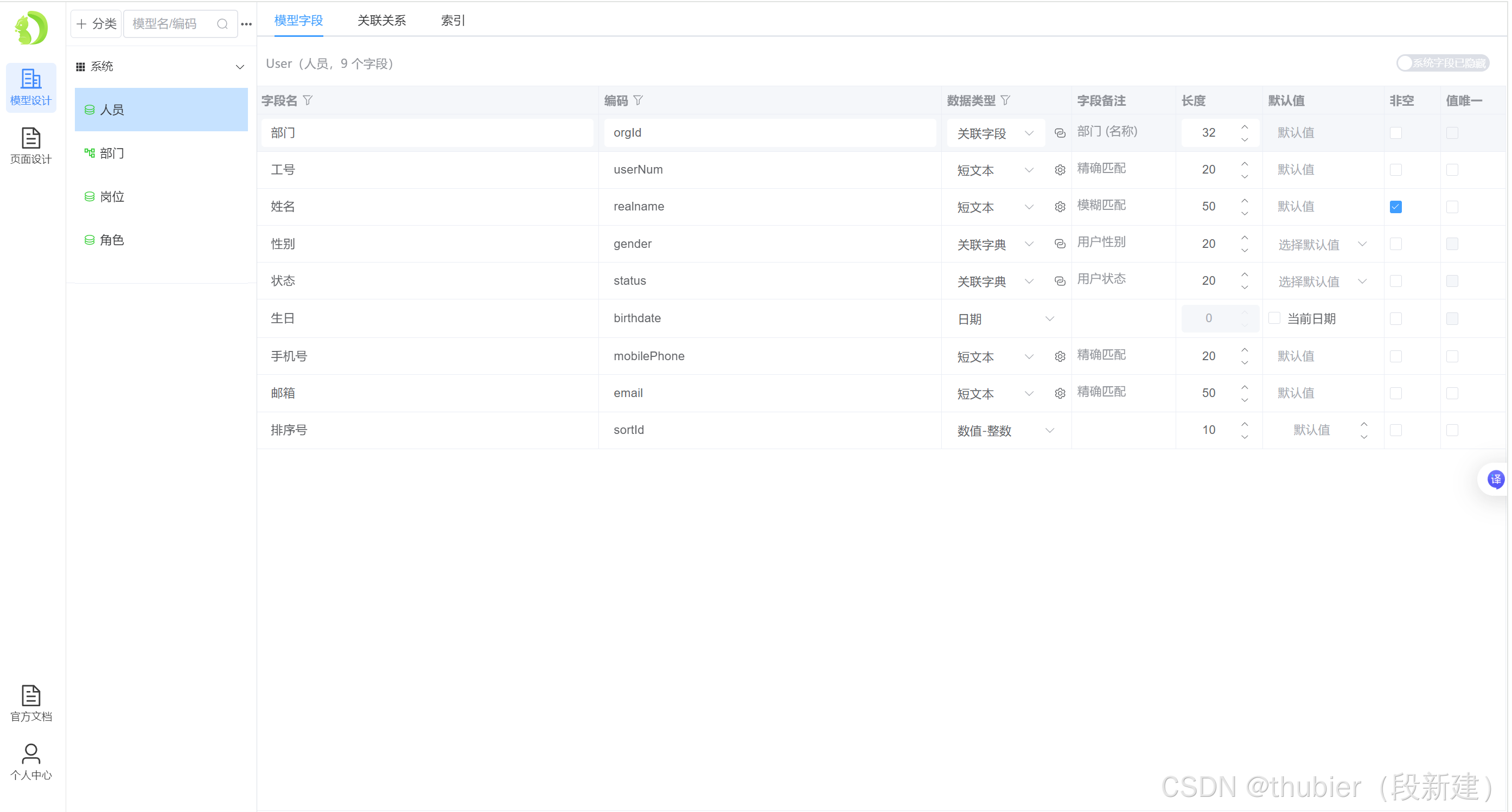The width and height of the screenshot is (1512, 812).
Task: Toggle the 系统字段已隐藏 switch
Action: [x=1443, y=63]
